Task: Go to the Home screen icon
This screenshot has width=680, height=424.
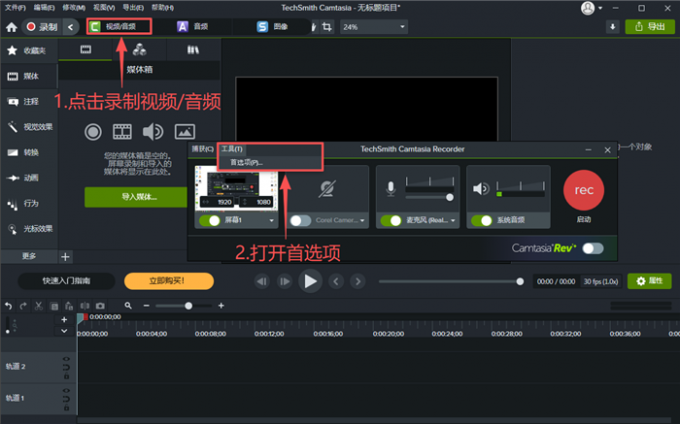Action: [12, 27]
